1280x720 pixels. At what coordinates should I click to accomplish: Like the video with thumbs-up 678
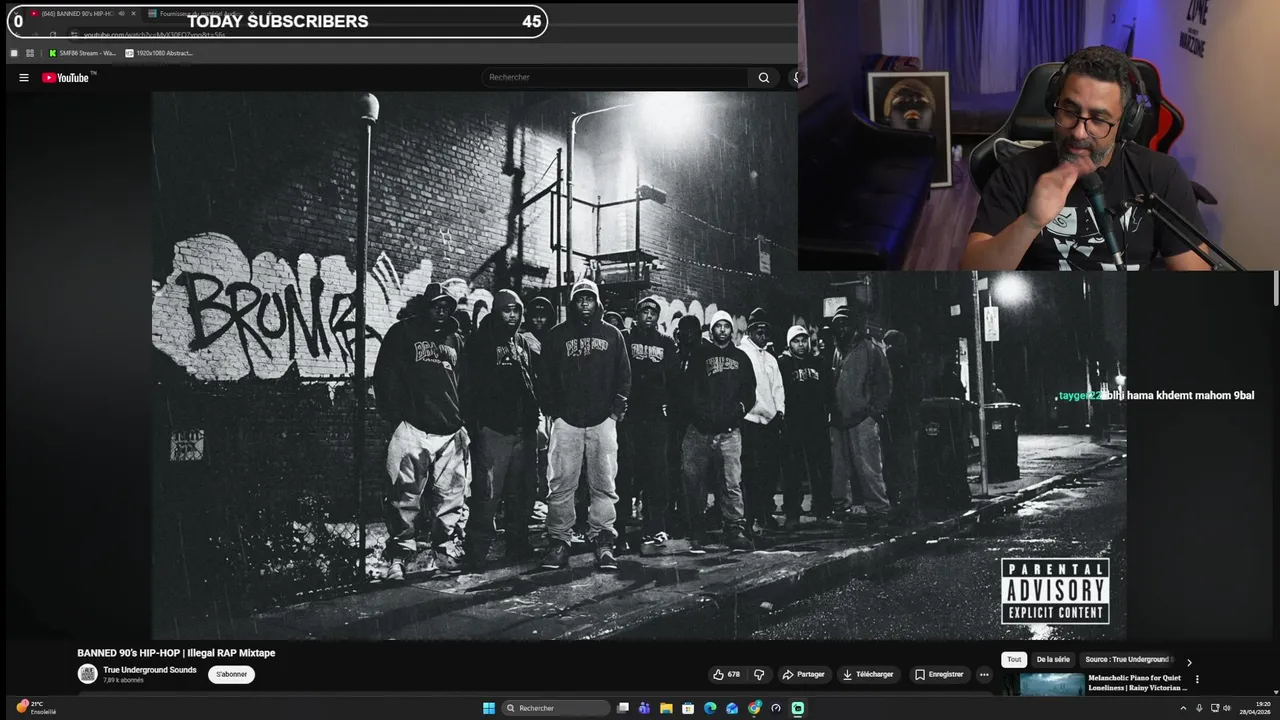click(727, 674)
